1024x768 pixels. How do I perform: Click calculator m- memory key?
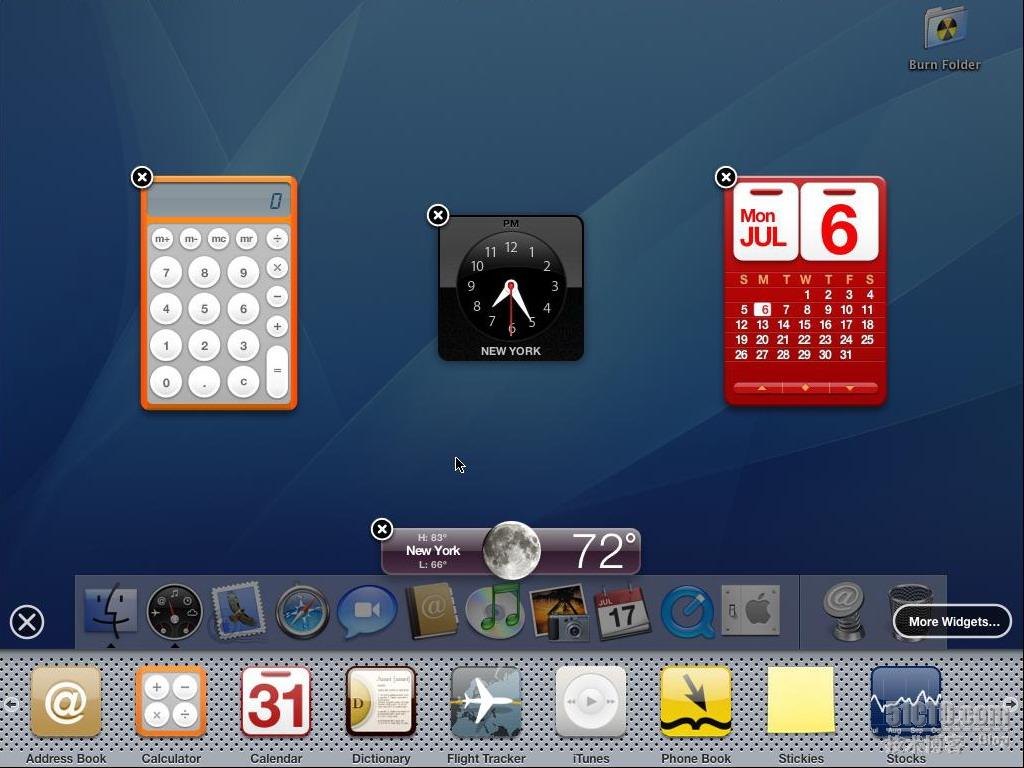(x=191, y=239)
